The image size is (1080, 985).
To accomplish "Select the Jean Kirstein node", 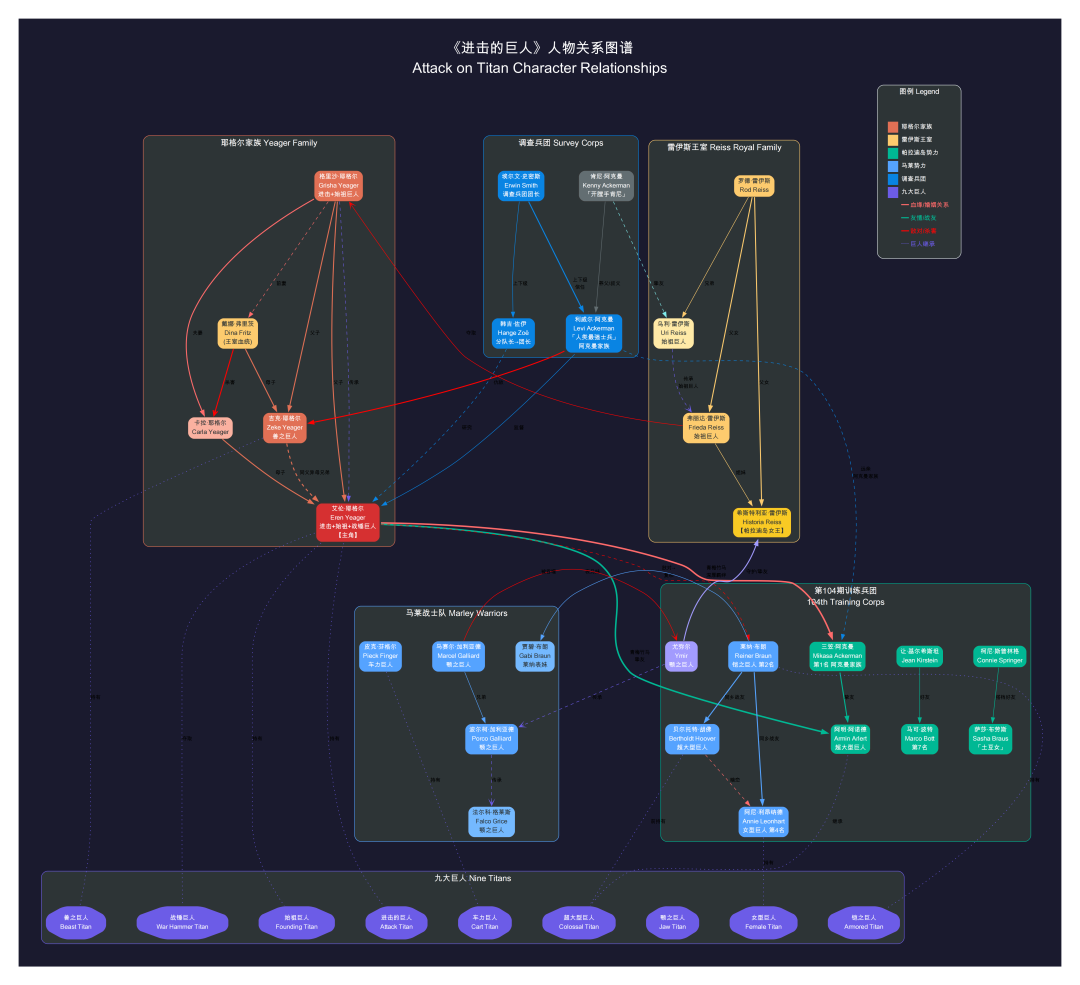I will tap(920, 656).
